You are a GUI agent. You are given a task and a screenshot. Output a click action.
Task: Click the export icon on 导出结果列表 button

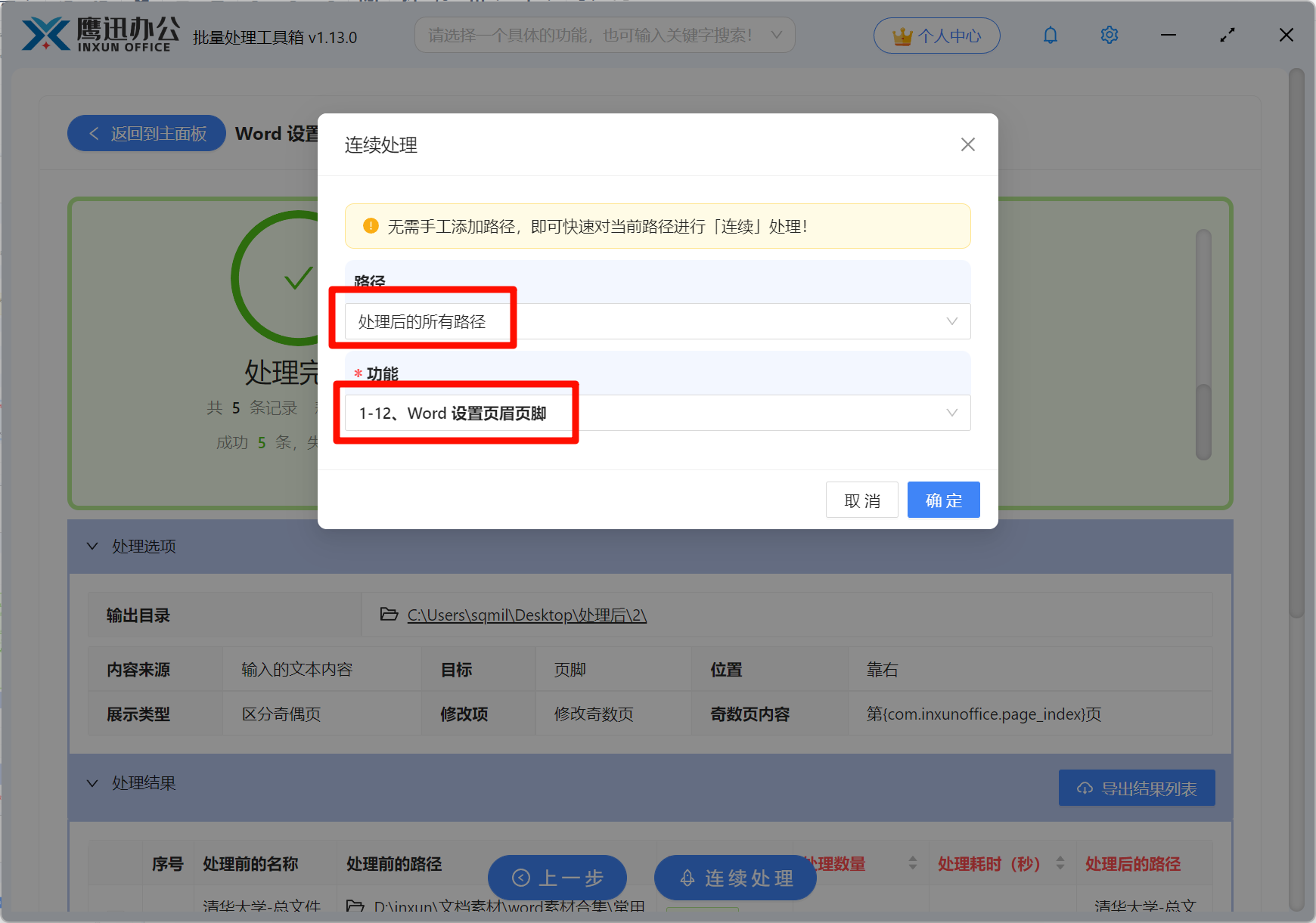point(1085,788)
